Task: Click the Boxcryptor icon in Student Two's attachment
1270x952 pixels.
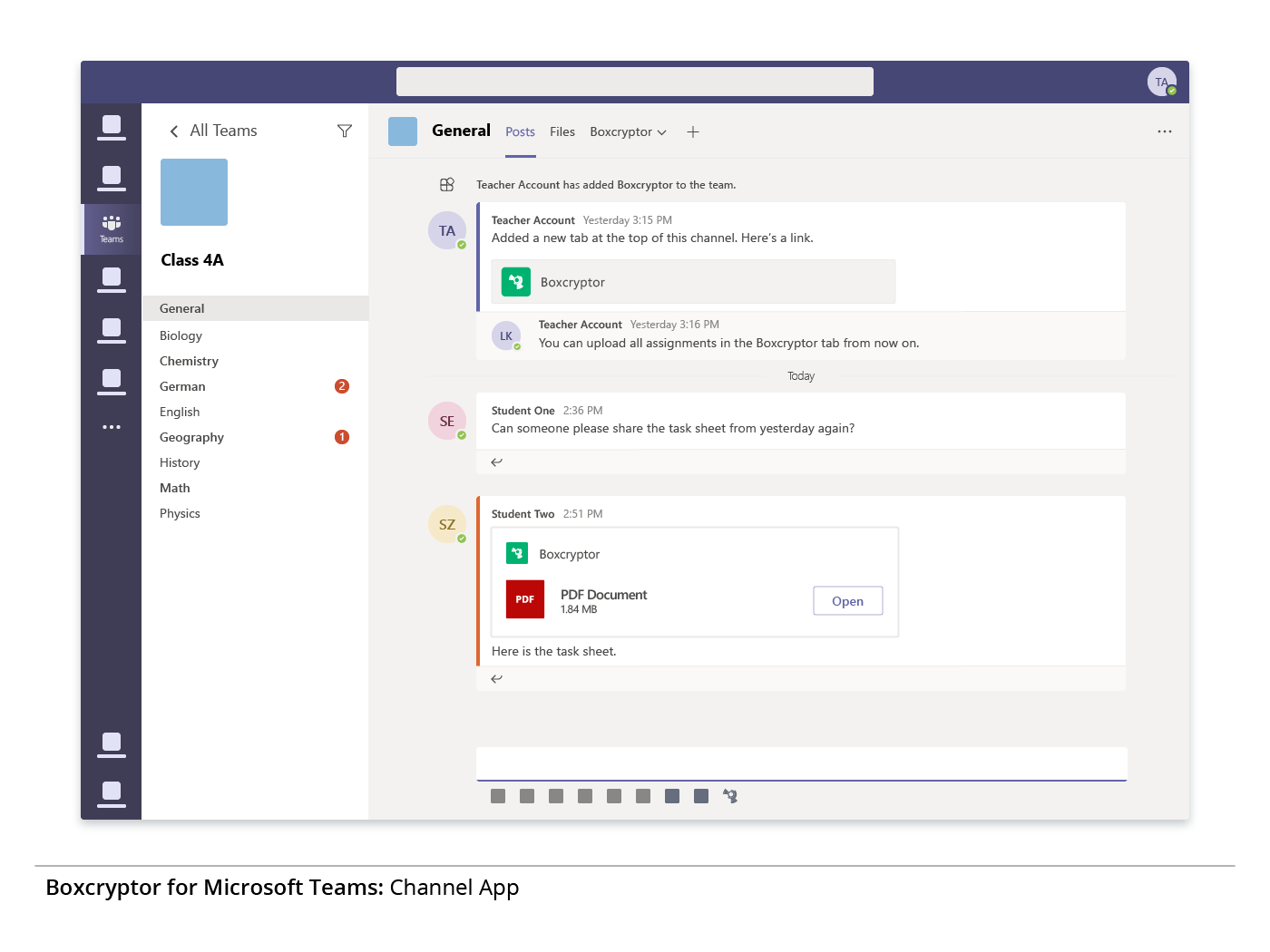Action: pyautogui.click(x=517, y=553)
